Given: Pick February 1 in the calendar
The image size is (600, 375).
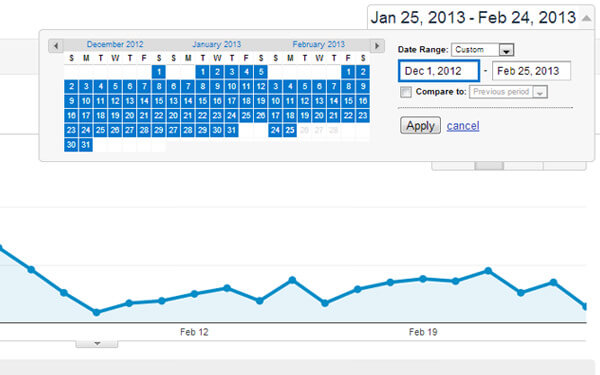Looking at the screenshot, I should click(348, 72).
